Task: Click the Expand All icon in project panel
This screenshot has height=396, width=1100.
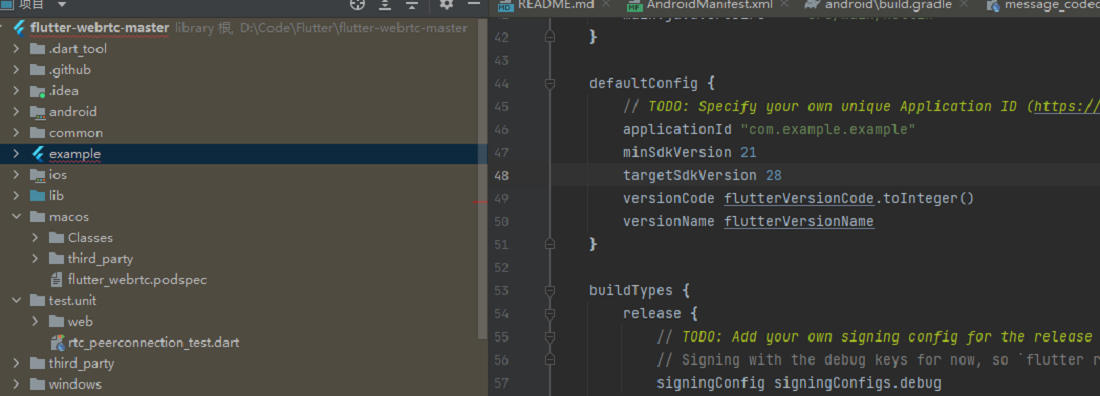Action: pos(385,5)
